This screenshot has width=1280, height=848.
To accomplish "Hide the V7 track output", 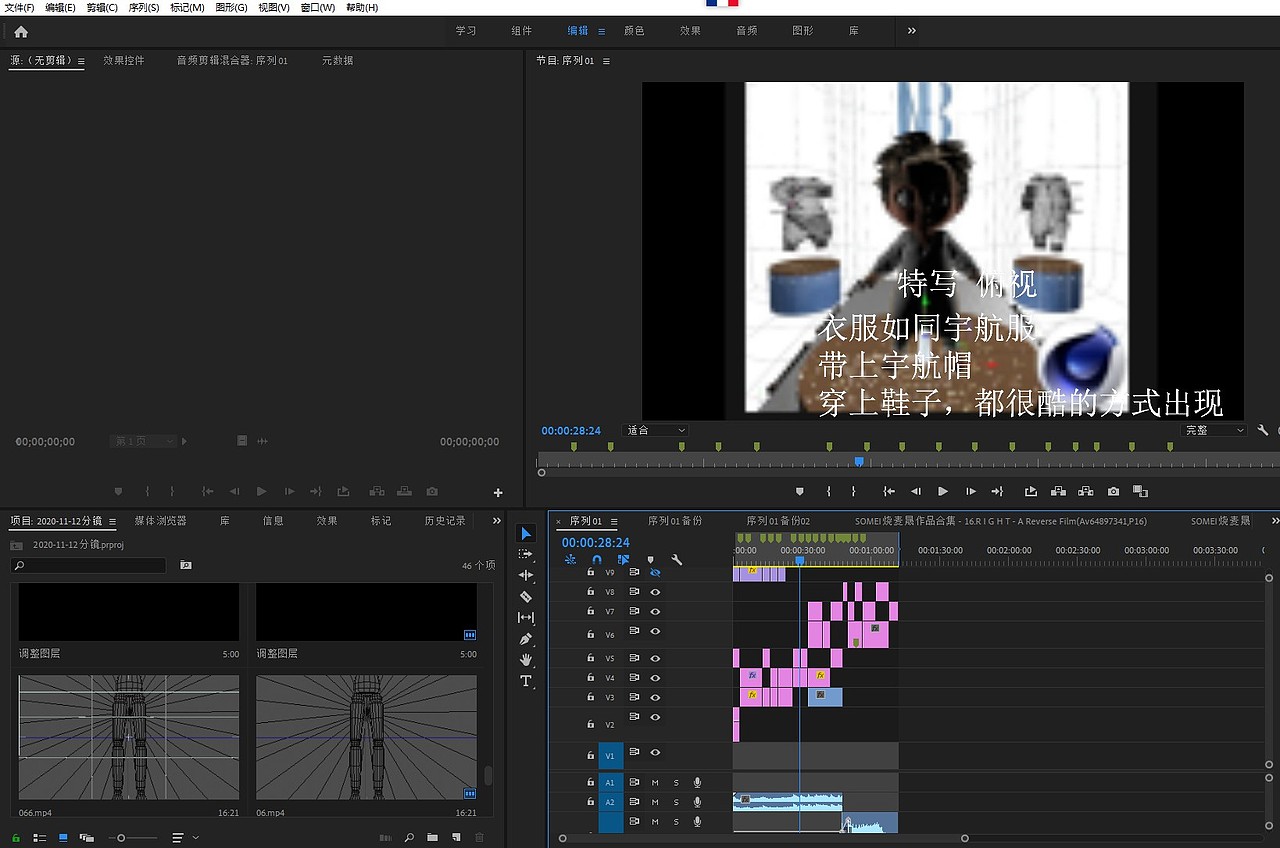I will pyautogui.click(x=655, y=611).
